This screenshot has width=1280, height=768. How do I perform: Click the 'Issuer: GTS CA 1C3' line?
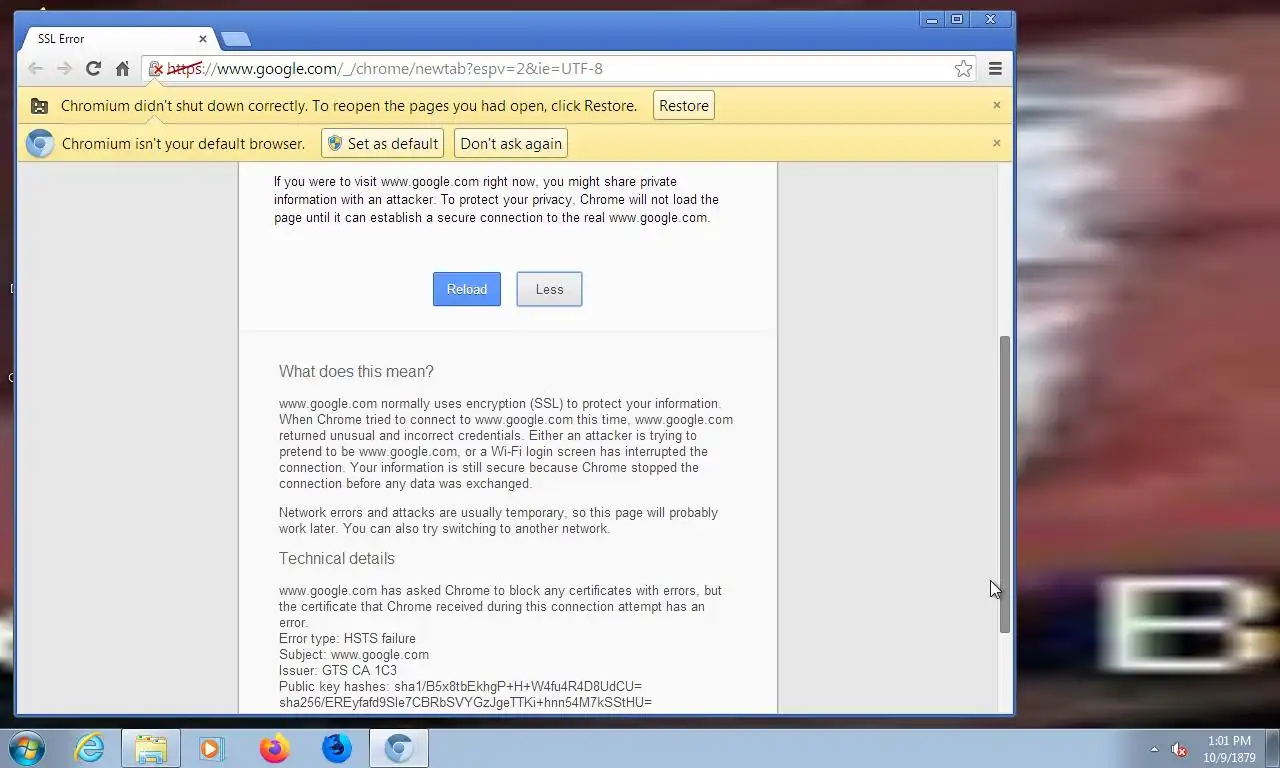tap(338, 671)
